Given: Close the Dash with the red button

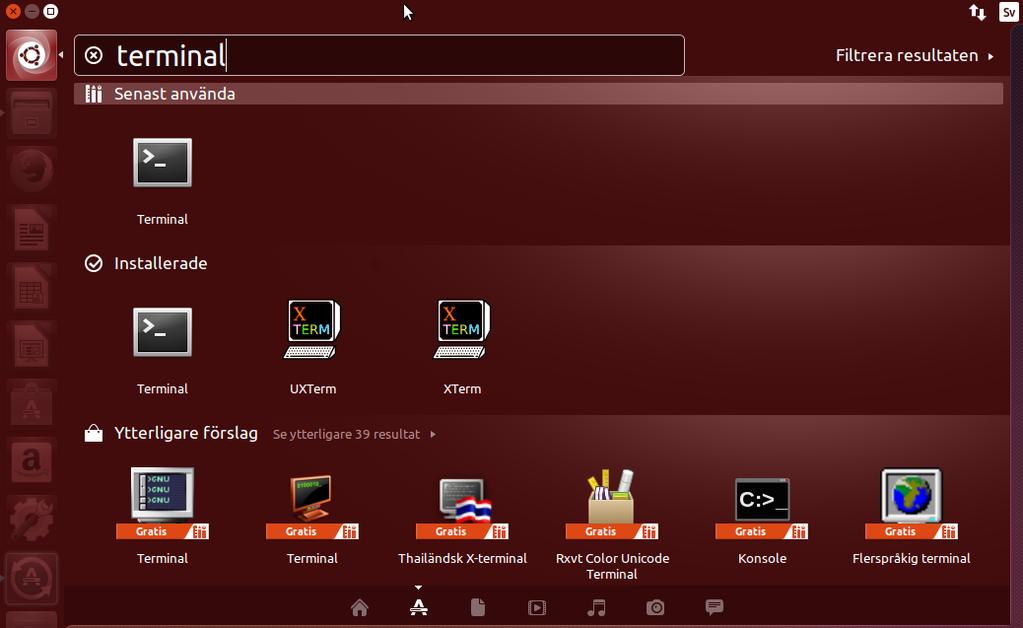Looking at the screenshot, I should pyautogui.click(x=13, y=11).
